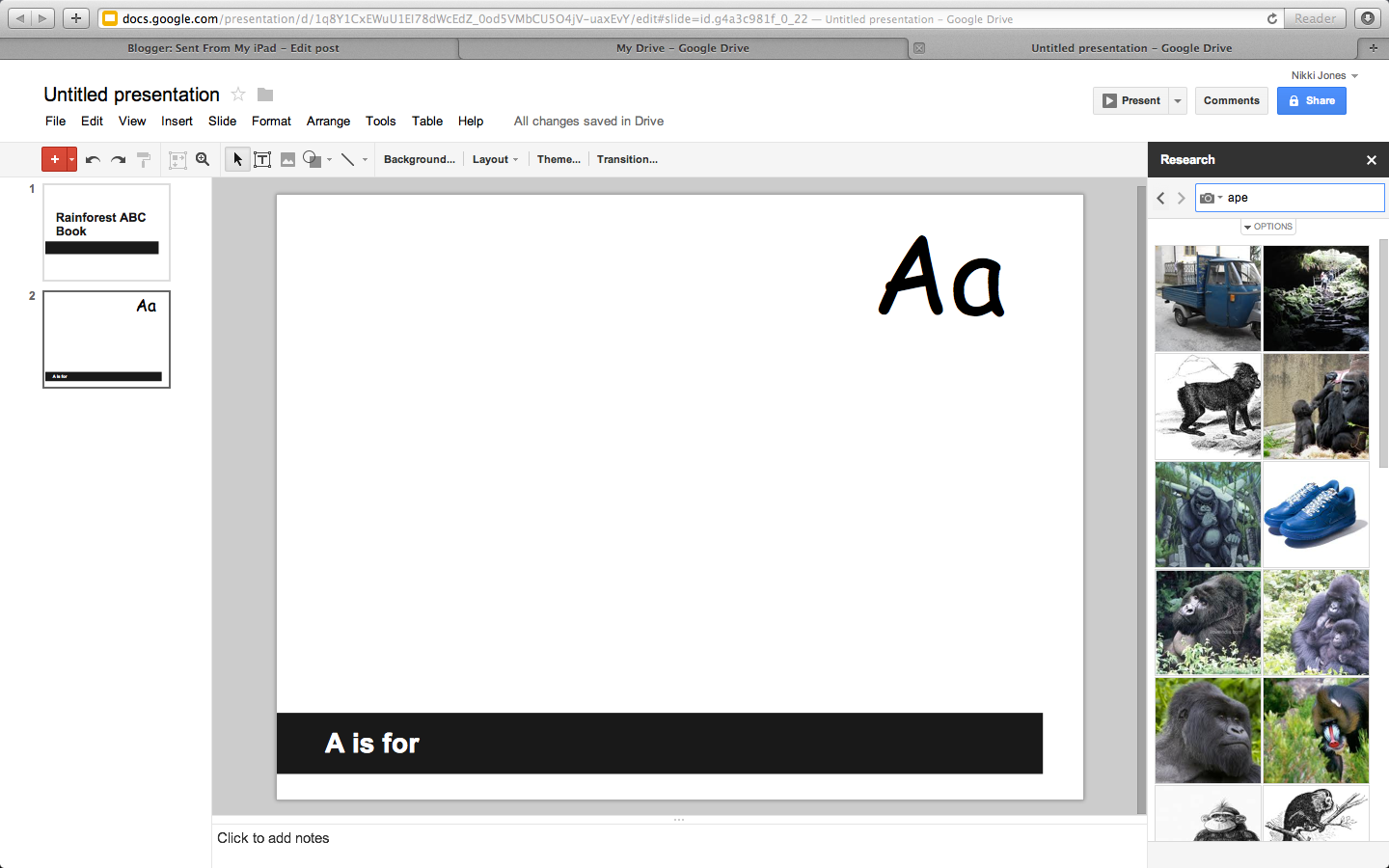Open the Layout dropdown
Image resolution: width=1389 pixels, height=868 pixels.
(x=495, y=159)
